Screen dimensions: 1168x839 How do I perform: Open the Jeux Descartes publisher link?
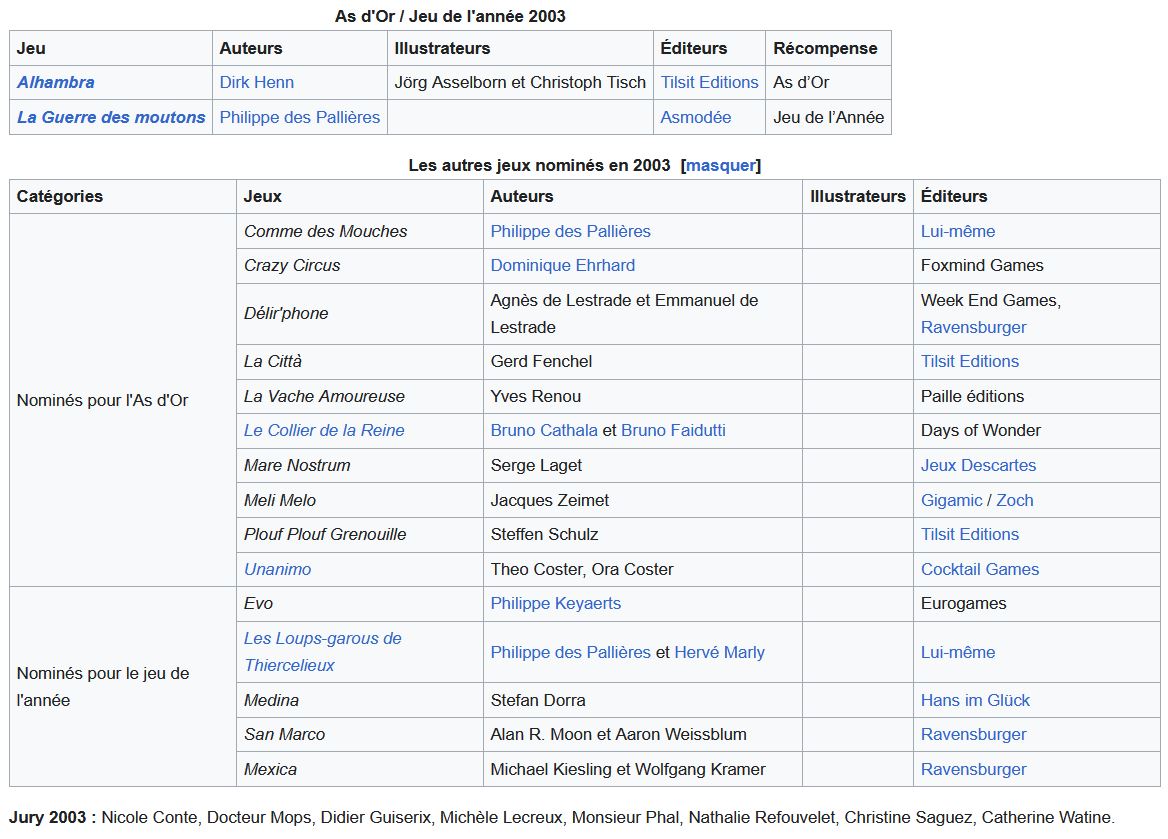[979, 466]
